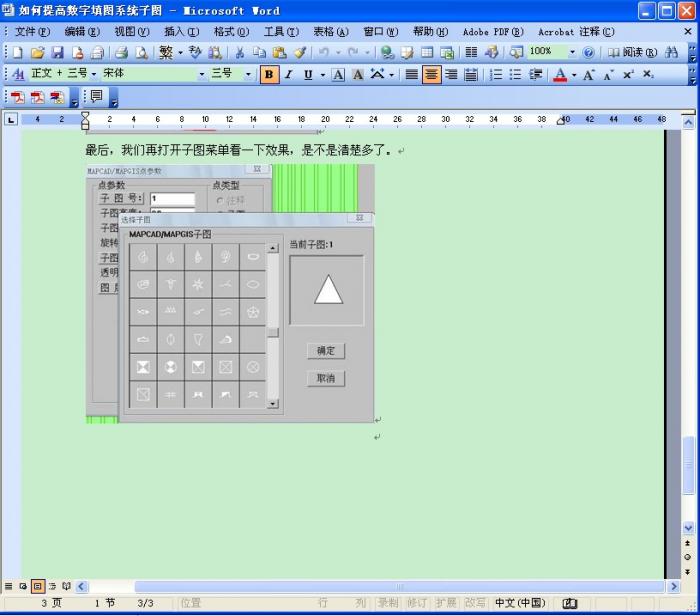
Task: Click the red font color swatch
Action: coord(560,75)
